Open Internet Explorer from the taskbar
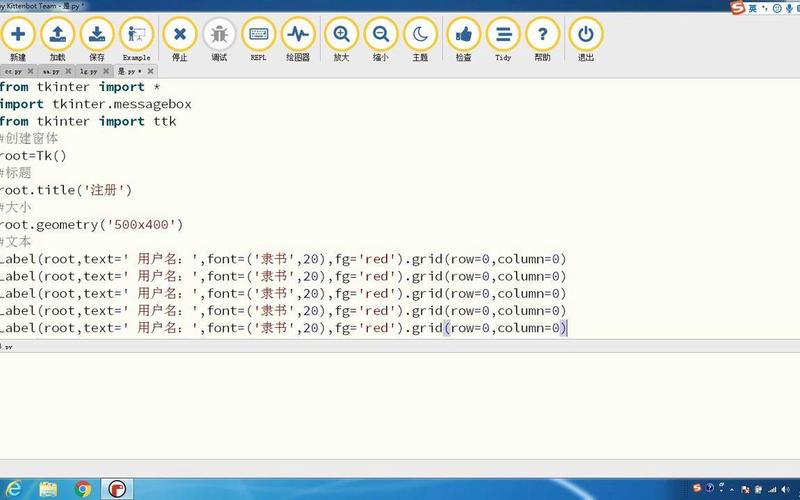The height and width of the screenshot is (500, 800). [14, 489]
